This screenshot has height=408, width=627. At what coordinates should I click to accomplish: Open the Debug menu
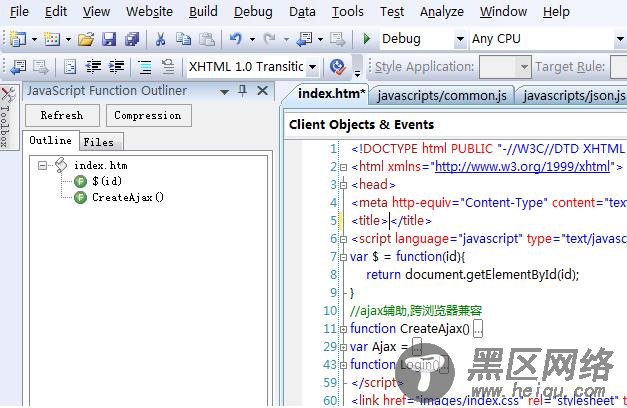253,12
